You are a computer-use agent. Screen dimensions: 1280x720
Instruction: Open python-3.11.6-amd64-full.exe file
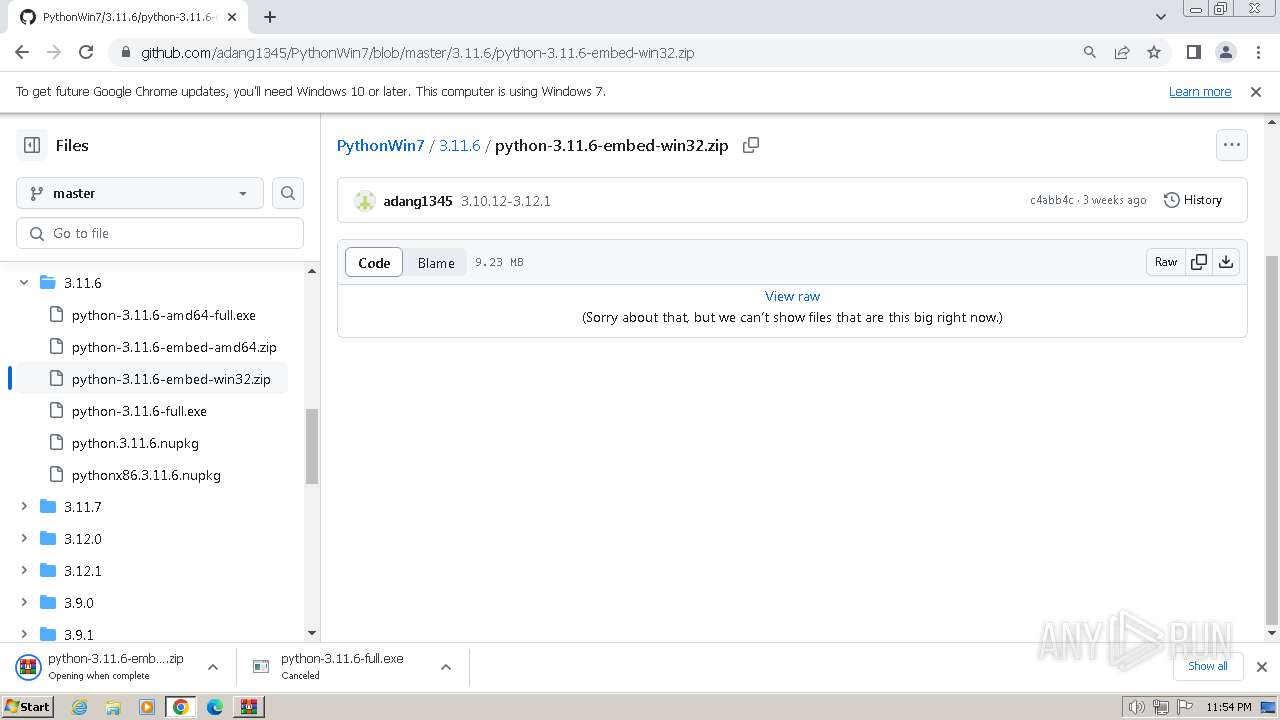click(x=164, y=315)
